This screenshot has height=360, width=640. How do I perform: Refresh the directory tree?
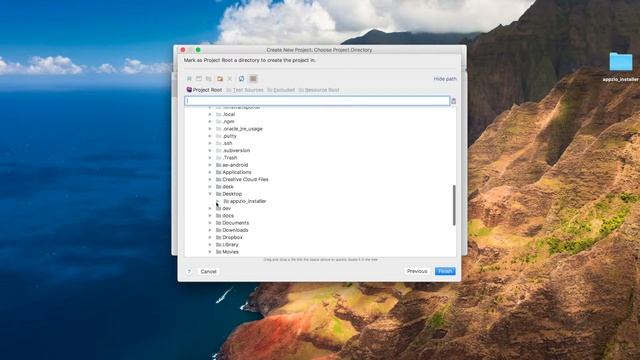[x=242, y=79]
